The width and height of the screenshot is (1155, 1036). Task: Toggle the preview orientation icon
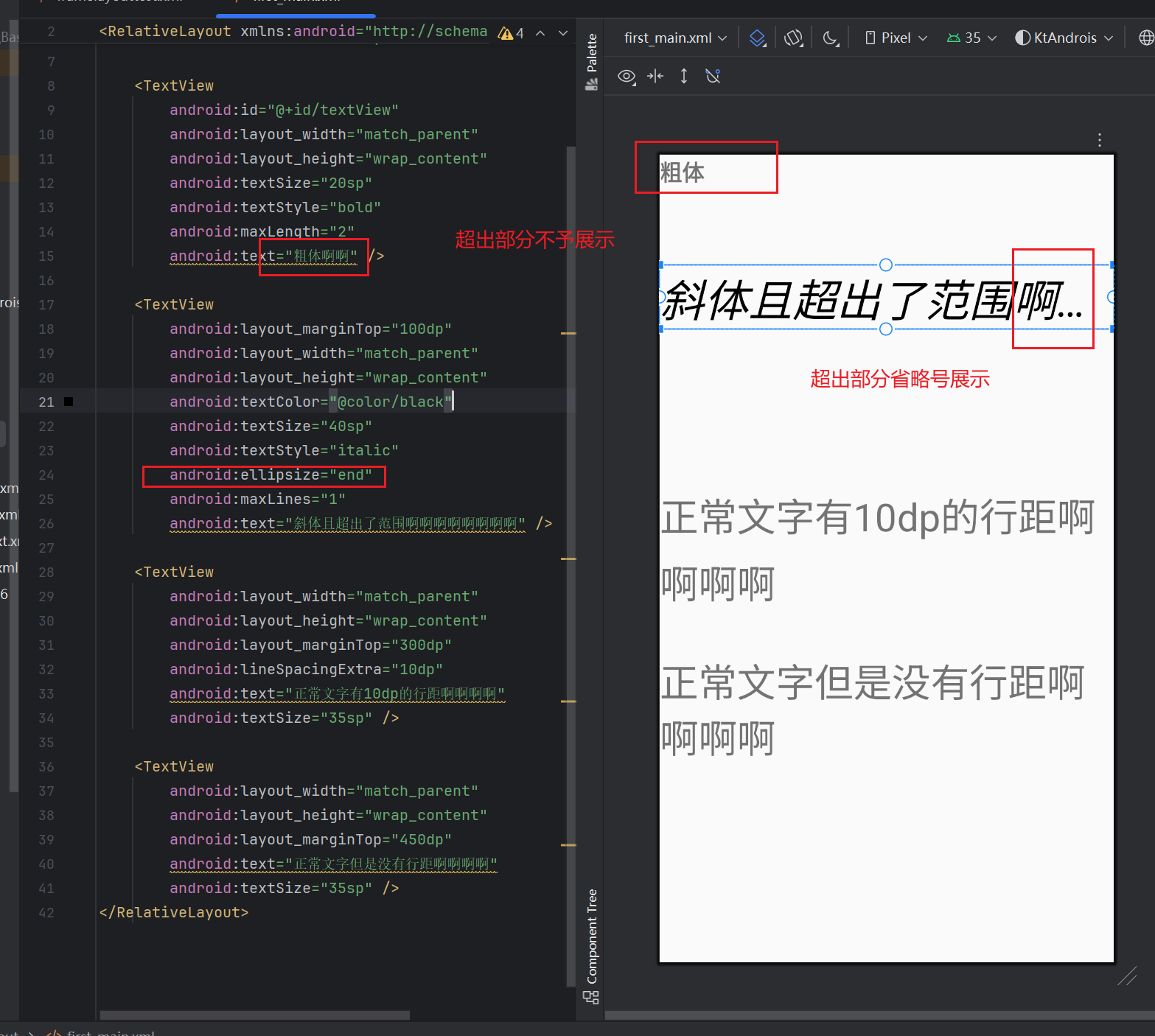click(x=793, y=38)
